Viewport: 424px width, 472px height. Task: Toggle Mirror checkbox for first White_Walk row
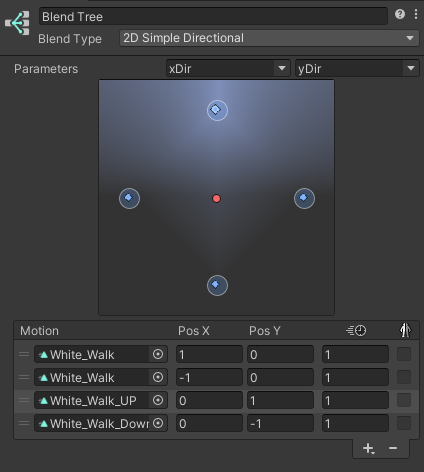click(x=404, y=354)
